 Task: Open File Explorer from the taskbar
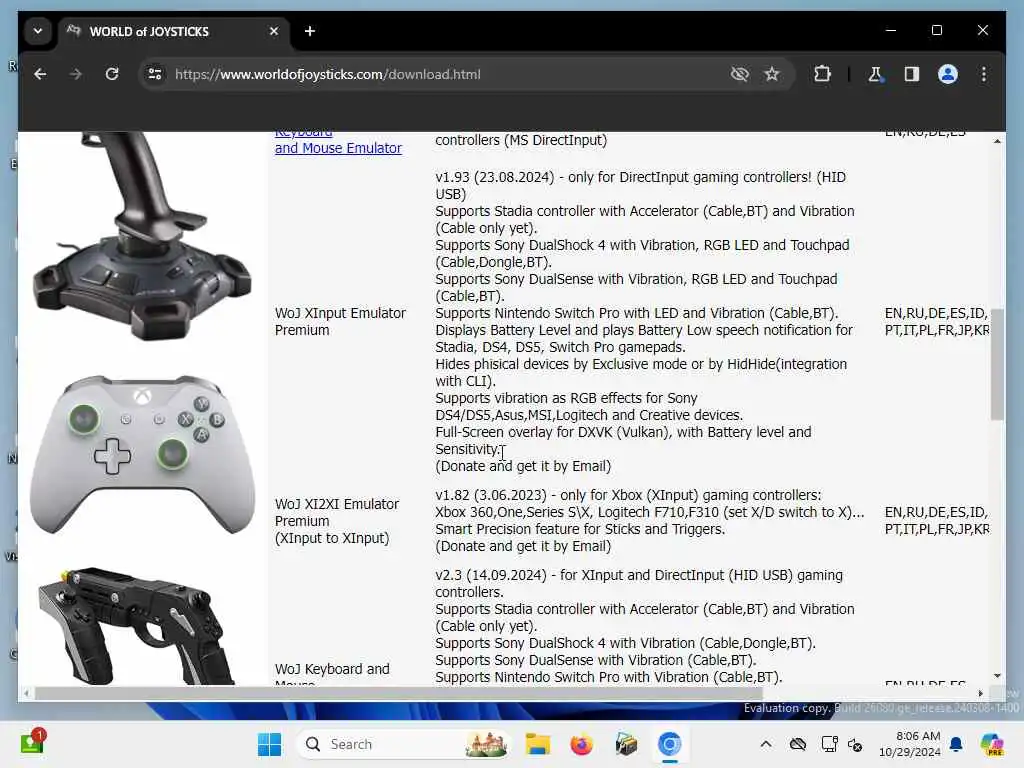click(537, 744)
